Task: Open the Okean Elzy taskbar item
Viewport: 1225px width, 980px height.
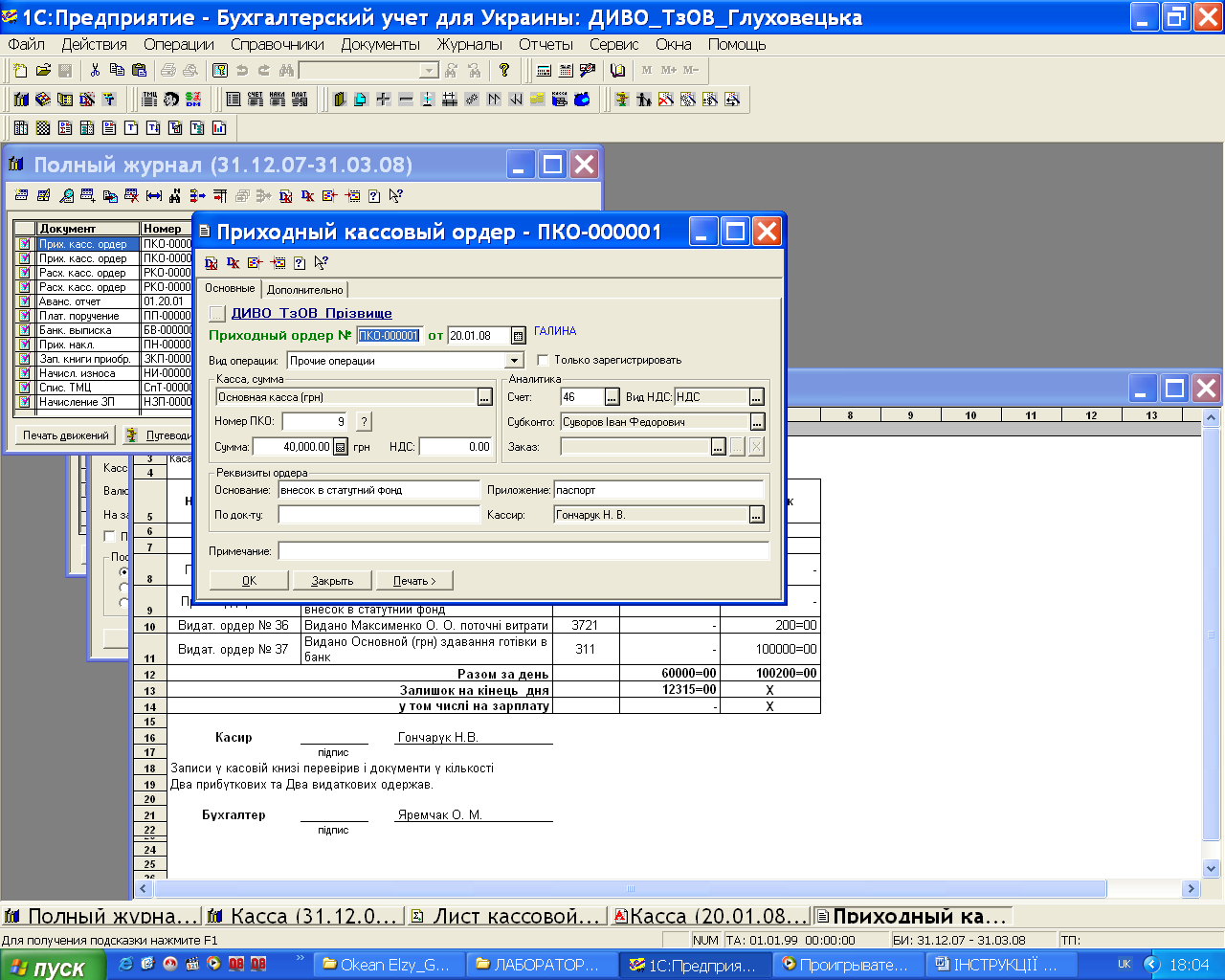Action: pyautogui.click(x=390, y=965)
